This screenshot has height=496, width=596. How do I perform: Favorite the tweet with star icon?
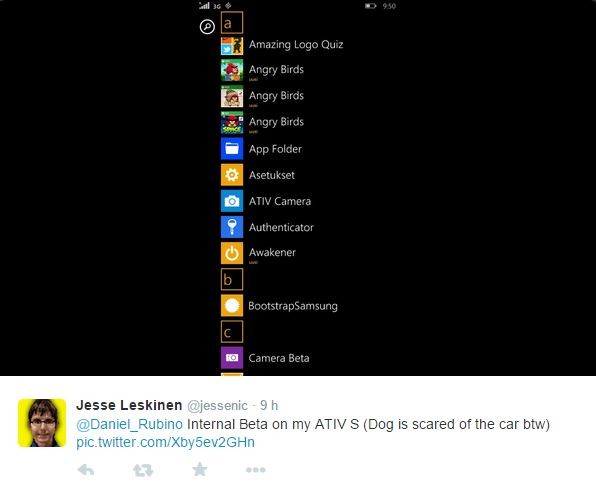click(200, 470)
